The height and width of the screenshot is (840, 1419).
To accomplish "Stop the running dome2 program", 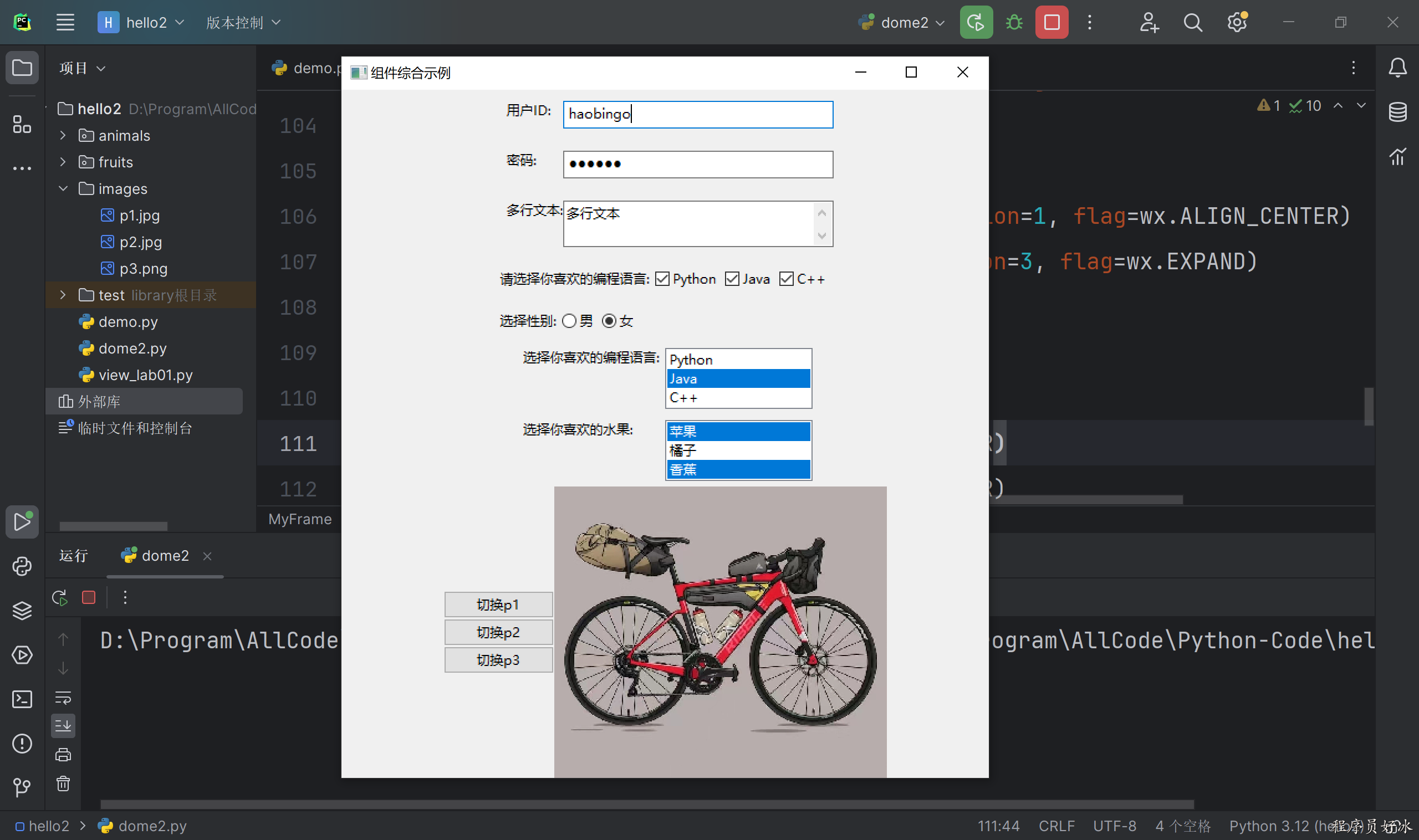I will pyautogui.click(x=1052, y=23).
